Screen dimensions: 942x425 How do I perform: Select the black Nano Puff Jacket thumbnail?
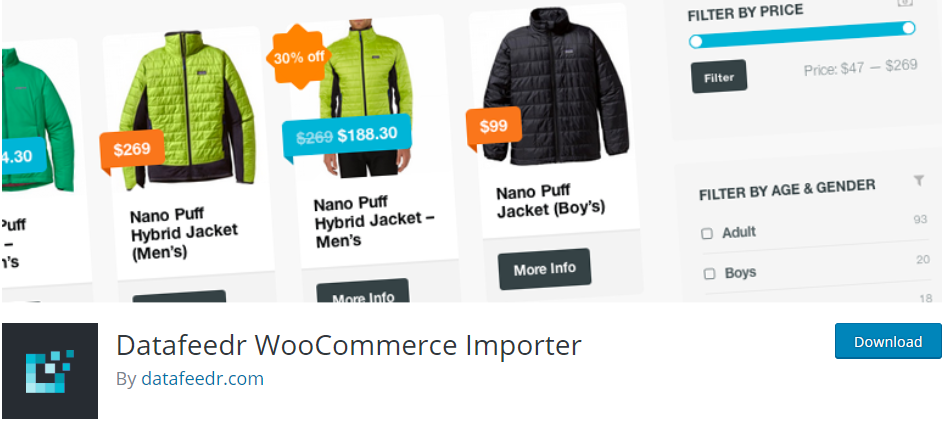click(x=555, y=87)
